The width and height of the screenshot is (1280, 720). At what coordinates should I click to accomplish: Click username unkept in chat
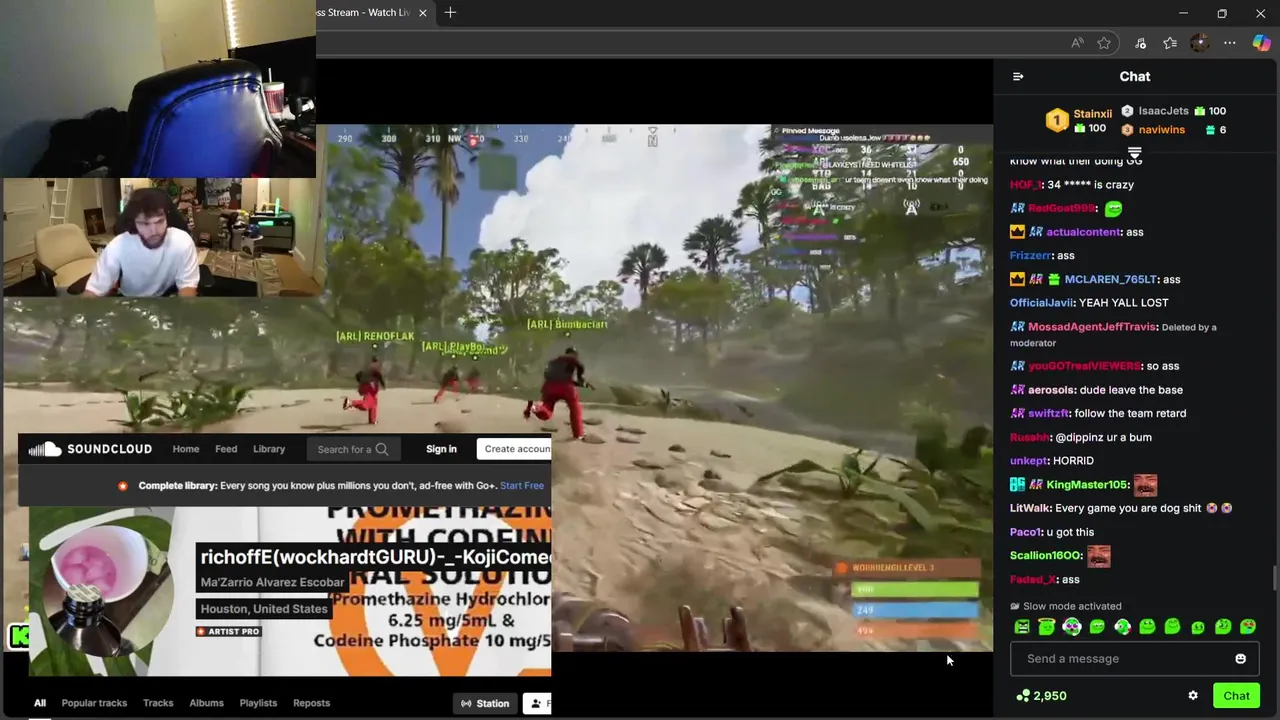click(x=1029, y=461)
